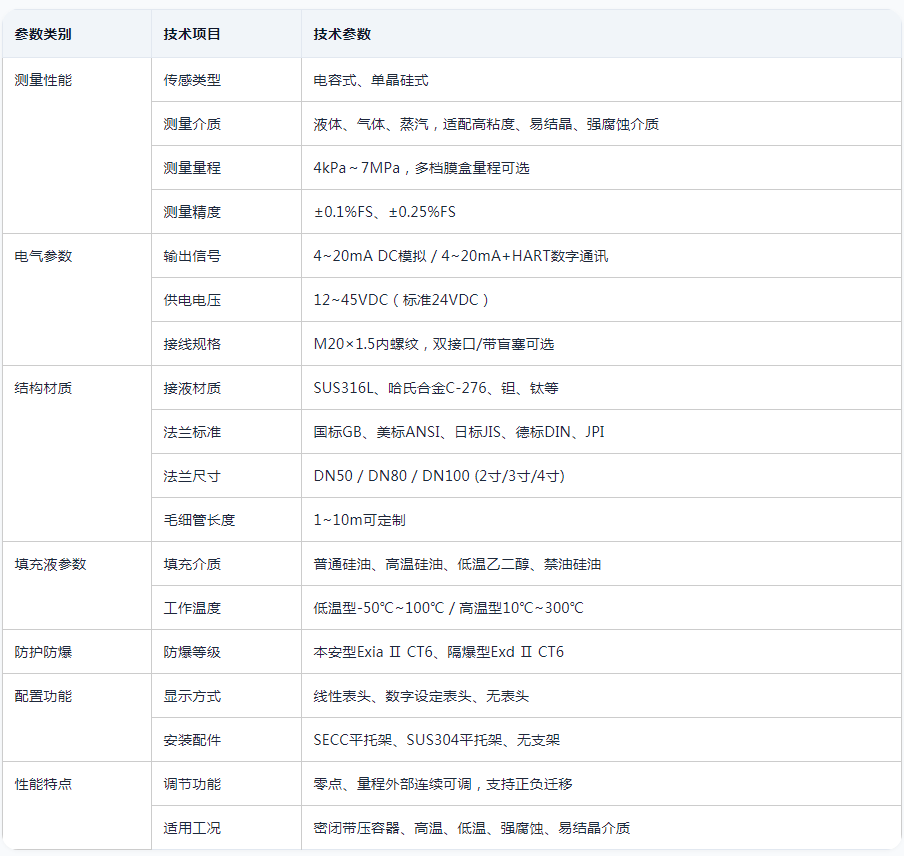Select the 法兰尺寸 item cell

(227, 476)
